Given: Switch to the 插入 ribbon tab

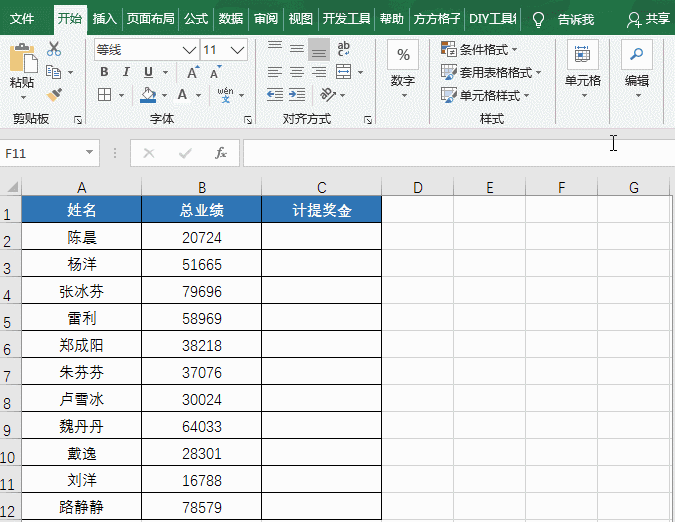Looking at the screenshot, I should point(104,18).
